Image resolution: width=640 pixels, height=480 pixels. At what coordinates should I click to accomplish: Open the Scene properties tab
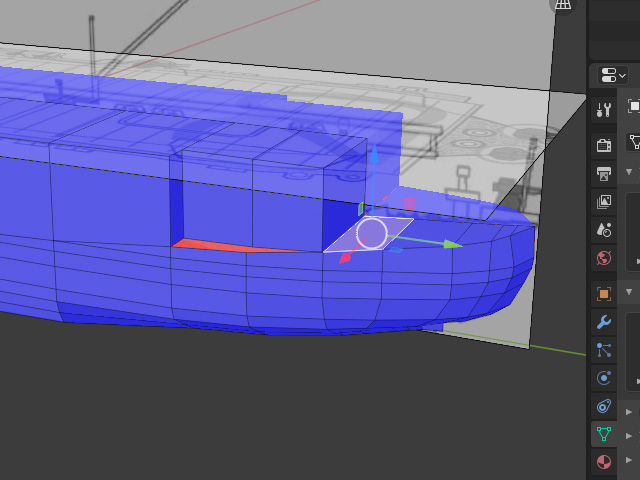[604, 230]
